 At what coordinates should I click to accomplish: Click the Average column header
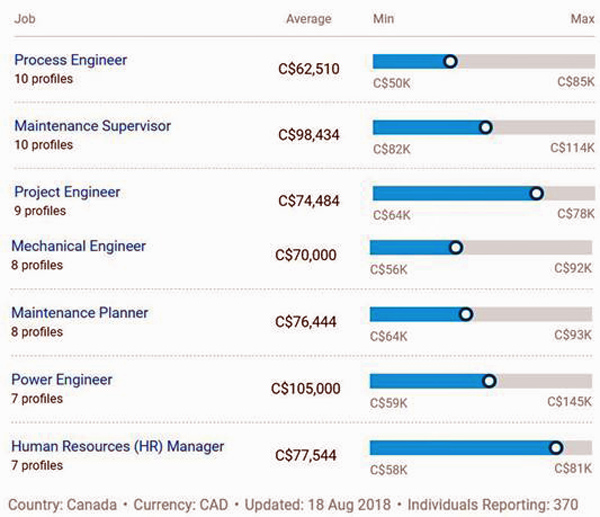pos(308,19)
